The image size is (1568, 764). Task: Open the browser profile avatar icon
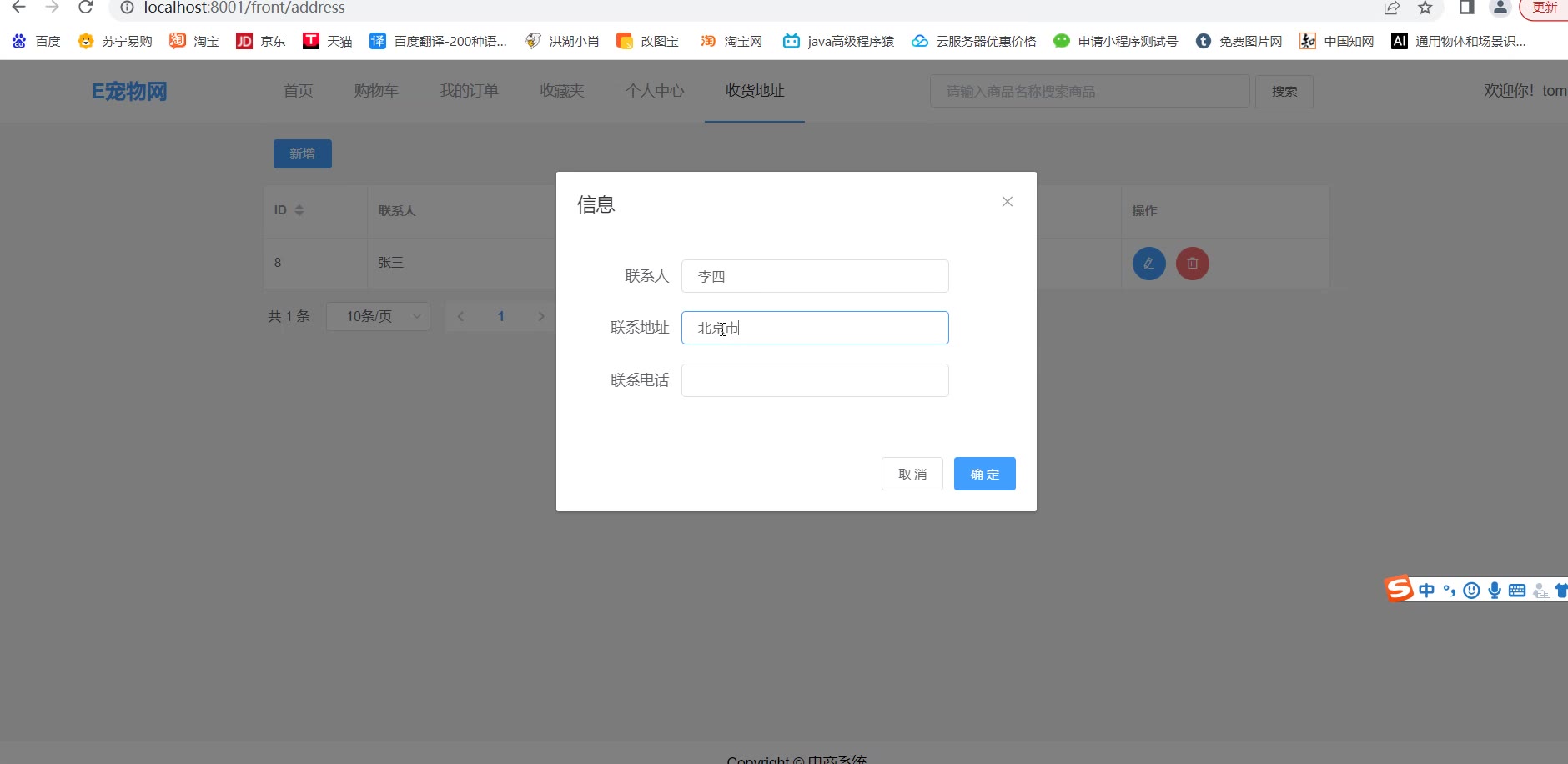click(x=1500, y=8)
